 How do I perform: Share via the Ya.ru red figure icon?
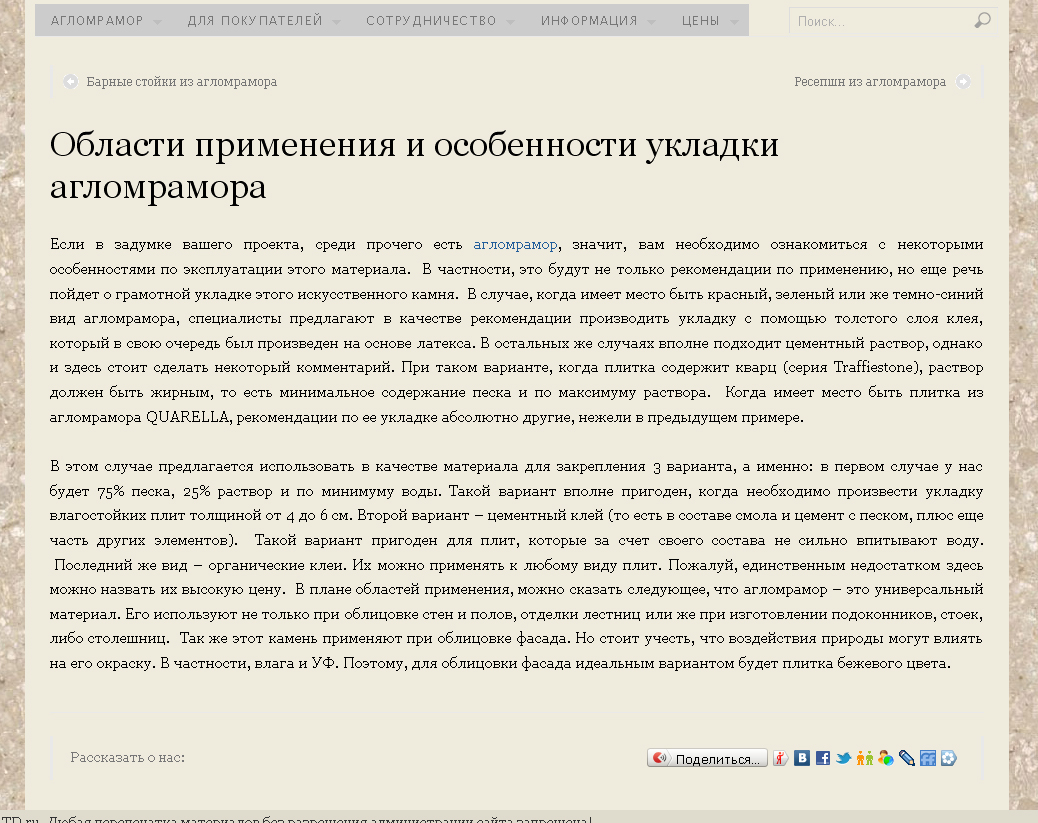click(780, 758)
